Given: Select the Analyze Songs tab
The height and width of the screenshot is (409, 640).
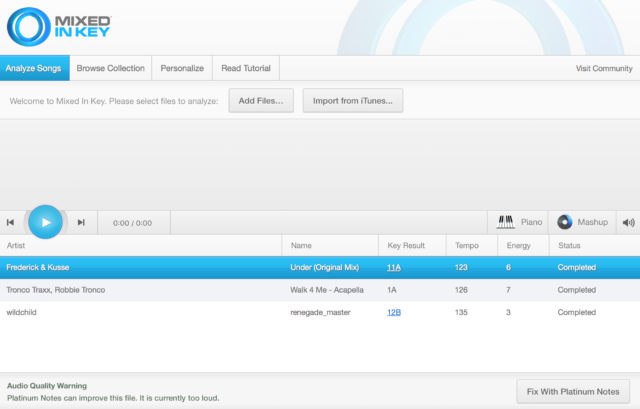Looking at the screenshot, I should [x=35, y=68].
